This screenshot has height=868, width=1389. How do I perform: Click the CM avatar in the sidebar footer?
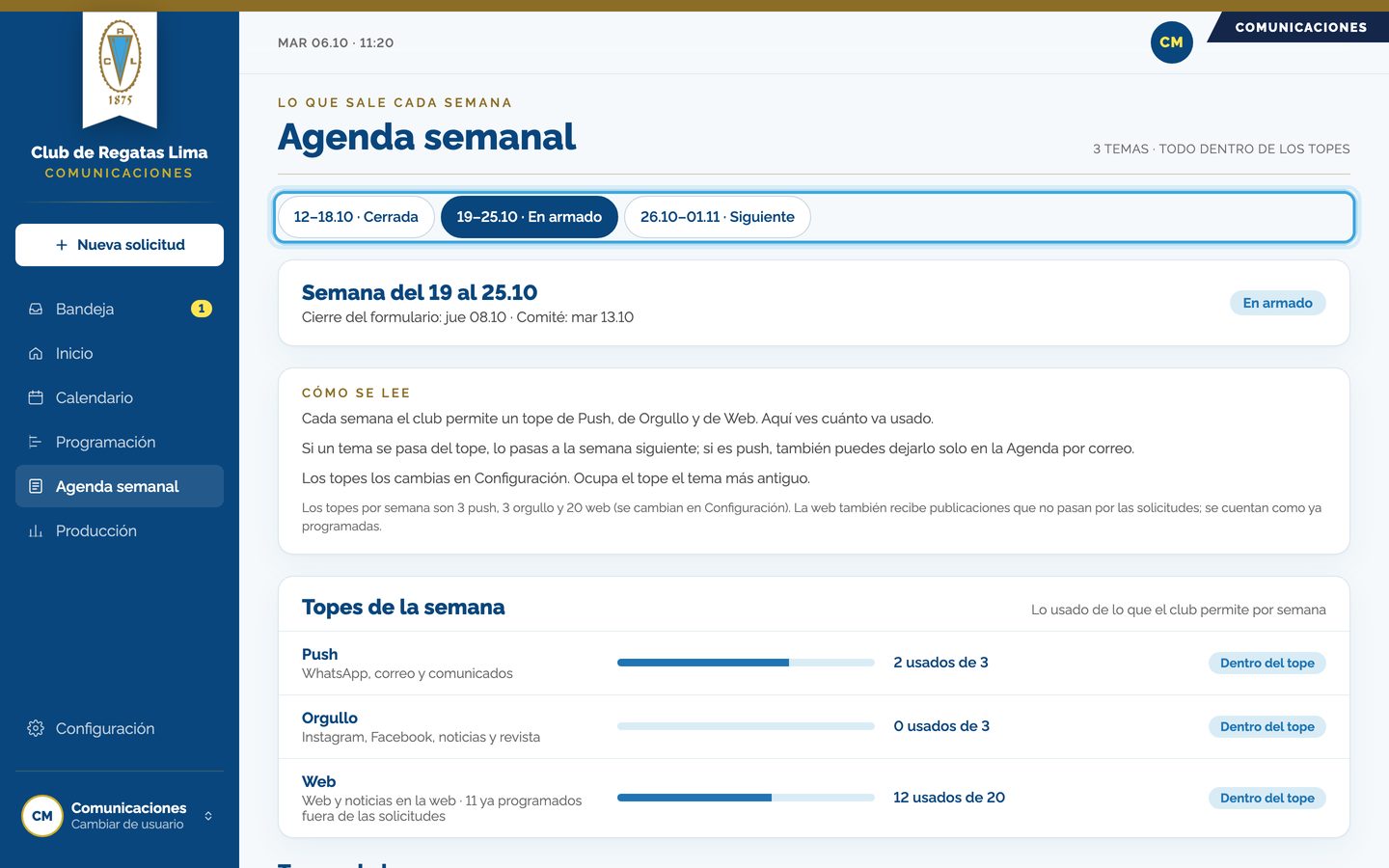tap(42, 816)
